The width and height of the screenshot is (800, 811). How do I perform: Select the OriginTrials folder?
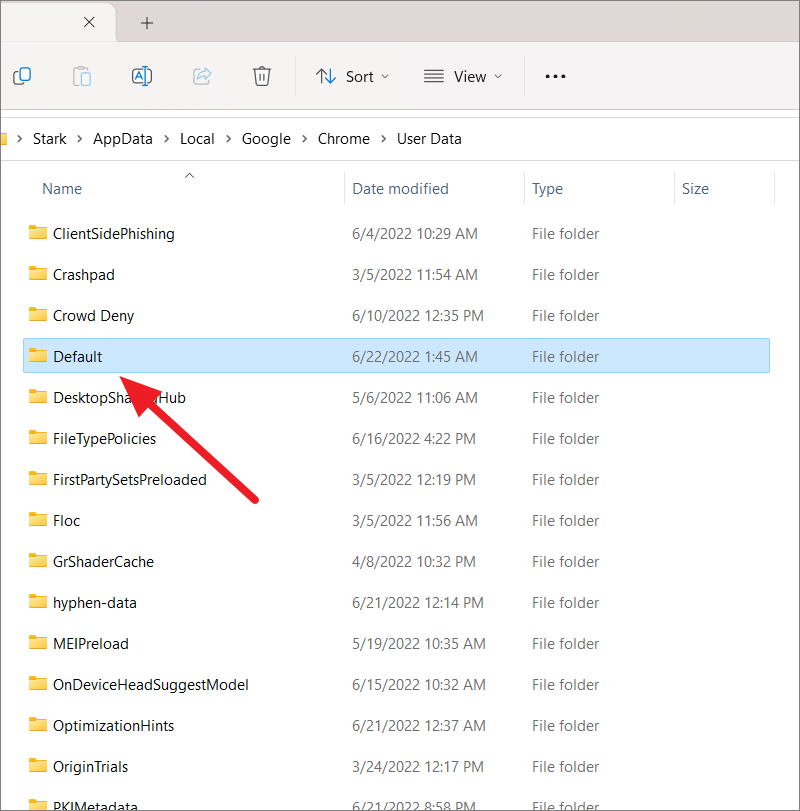click(396, 767)
